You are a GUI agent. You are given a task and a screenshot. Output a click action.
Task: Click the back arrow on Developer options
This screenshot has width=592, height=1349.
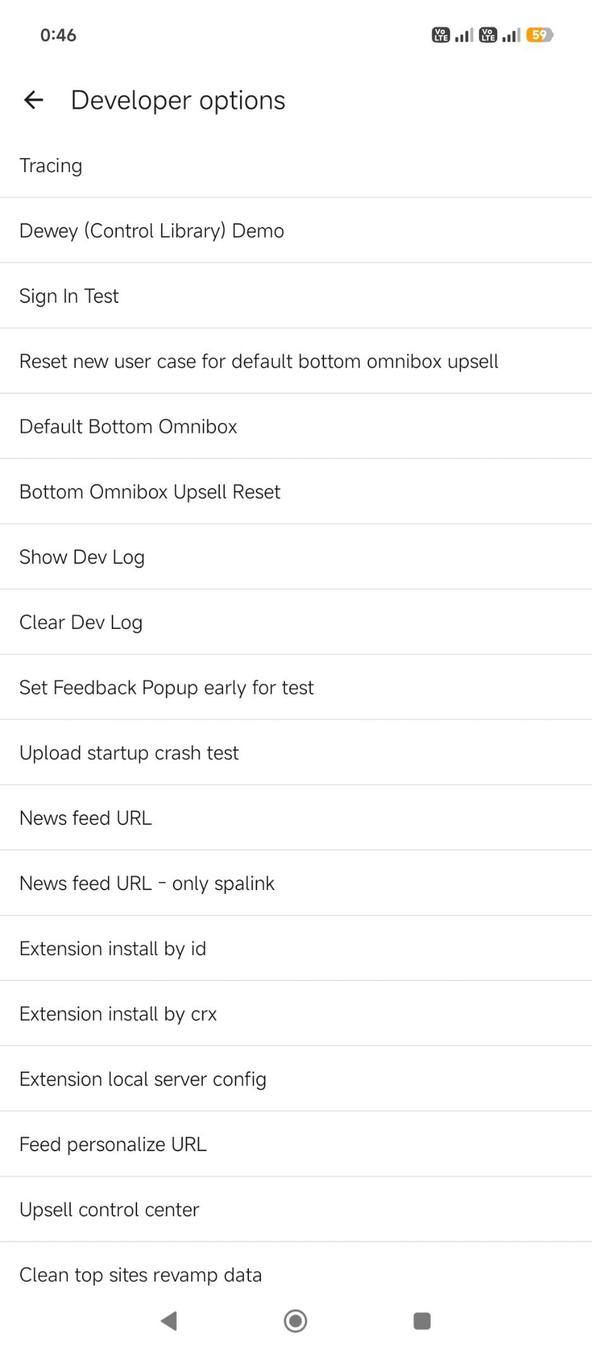[33, 100]
